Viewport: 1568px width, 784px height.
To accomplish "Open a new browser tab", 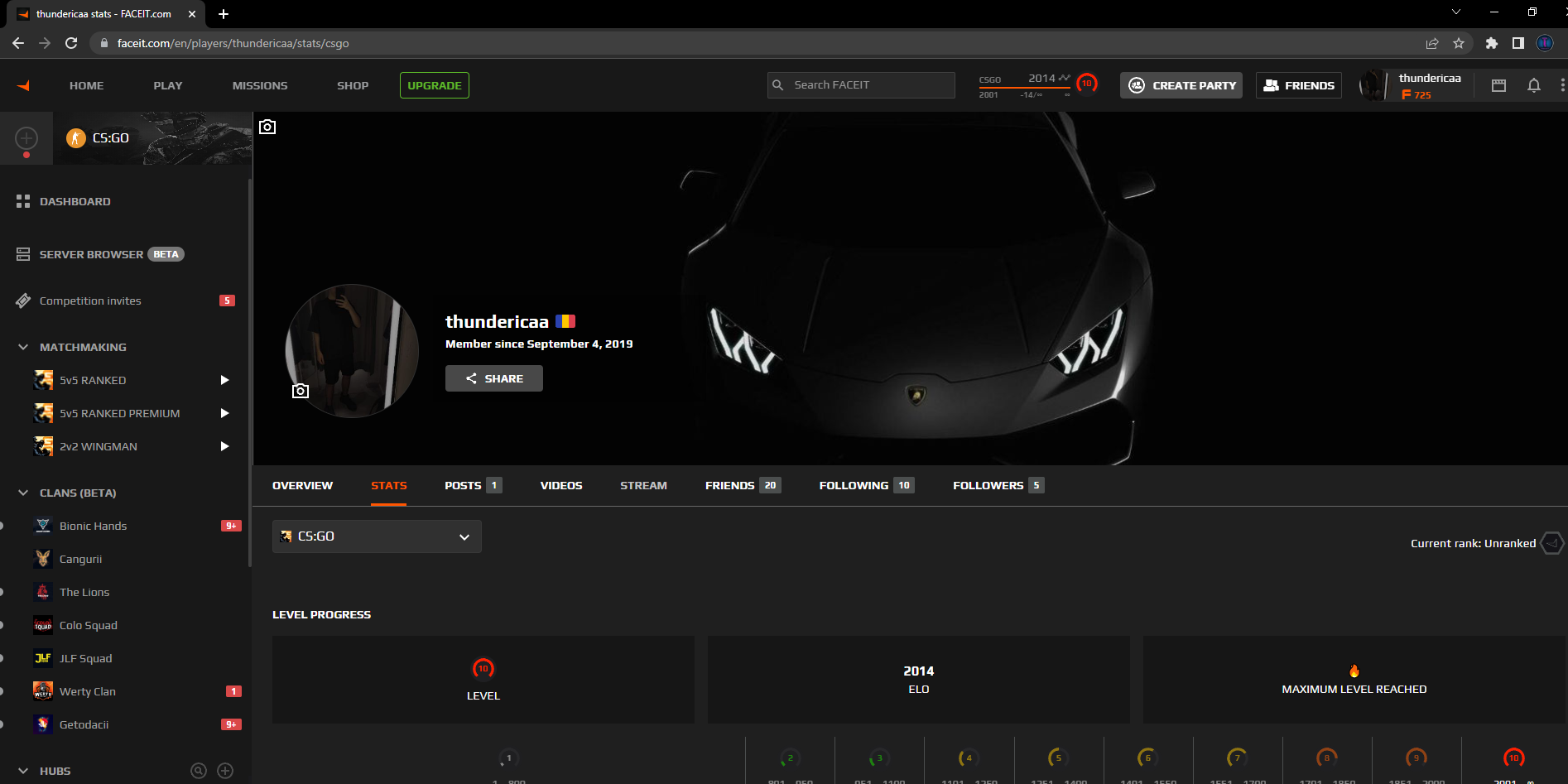I will tap(224, 14).
